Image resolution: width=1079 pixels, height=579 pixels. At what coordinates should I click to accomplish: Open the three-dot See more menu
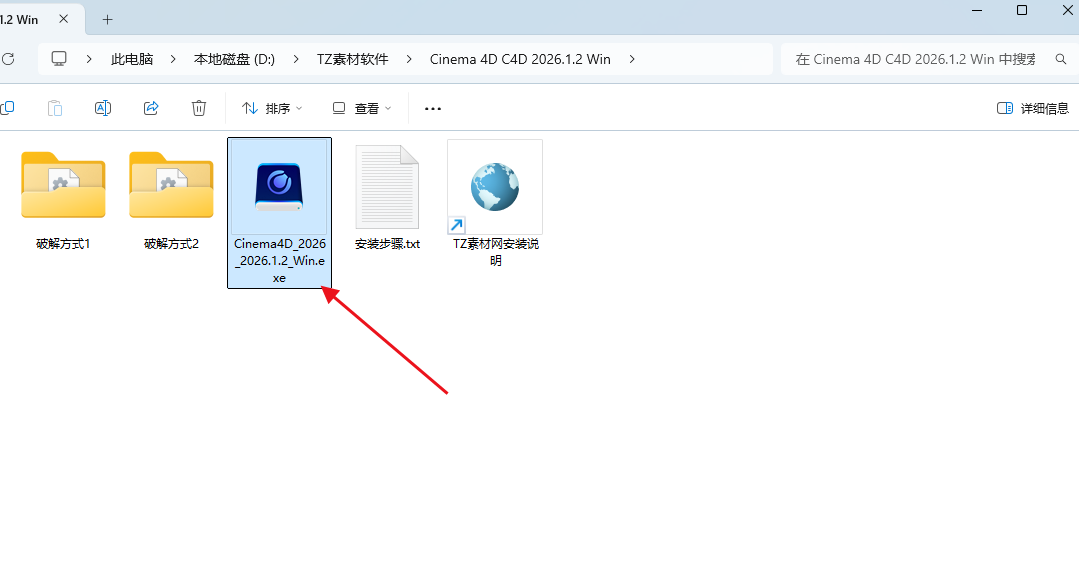(x=433, y=108)
